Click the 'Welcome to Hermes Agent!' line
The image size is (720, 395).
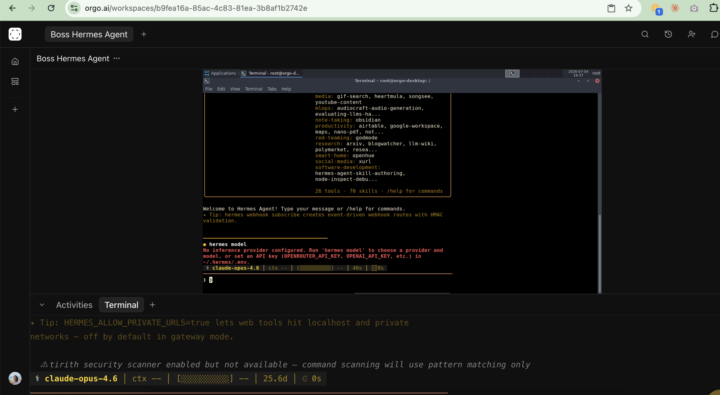tap(304, 209)
